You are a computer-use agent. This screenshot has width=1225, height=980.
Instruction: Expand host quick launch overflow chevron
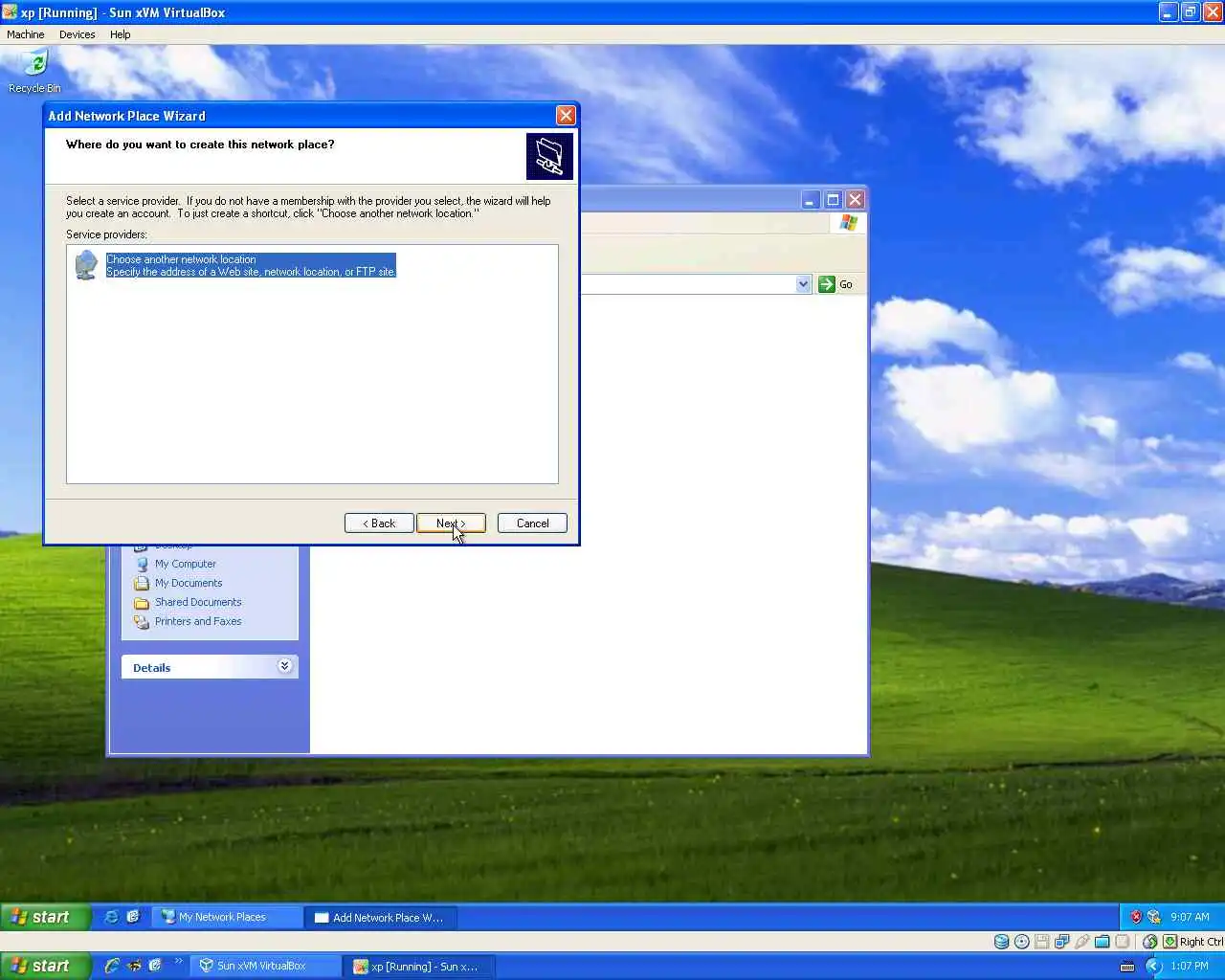point(179,962)
